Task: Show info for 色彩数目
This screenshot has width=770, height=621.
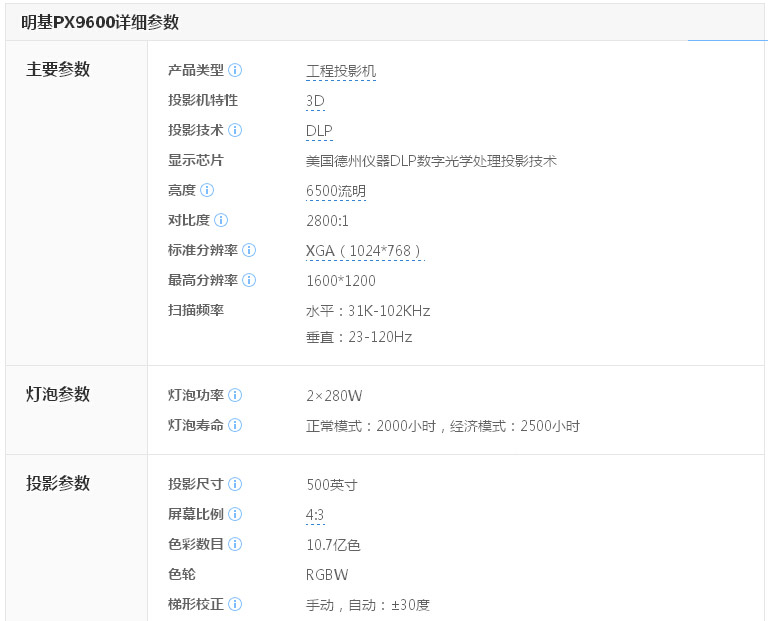Action: [235, 544]
